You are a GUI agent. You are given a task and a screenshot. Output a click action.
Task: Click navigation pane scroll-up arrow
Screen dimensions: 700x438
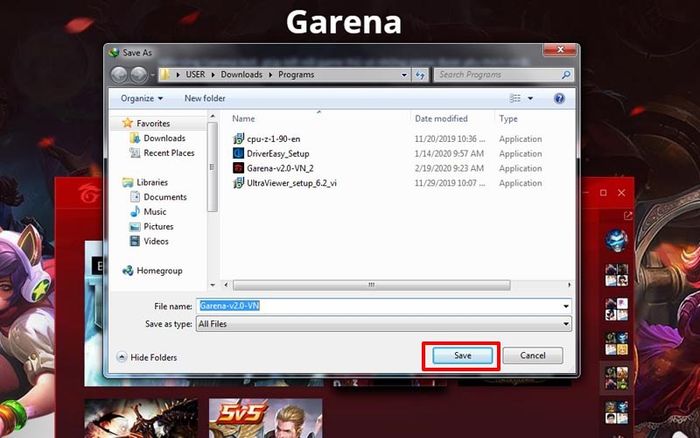tap(212, 117)
